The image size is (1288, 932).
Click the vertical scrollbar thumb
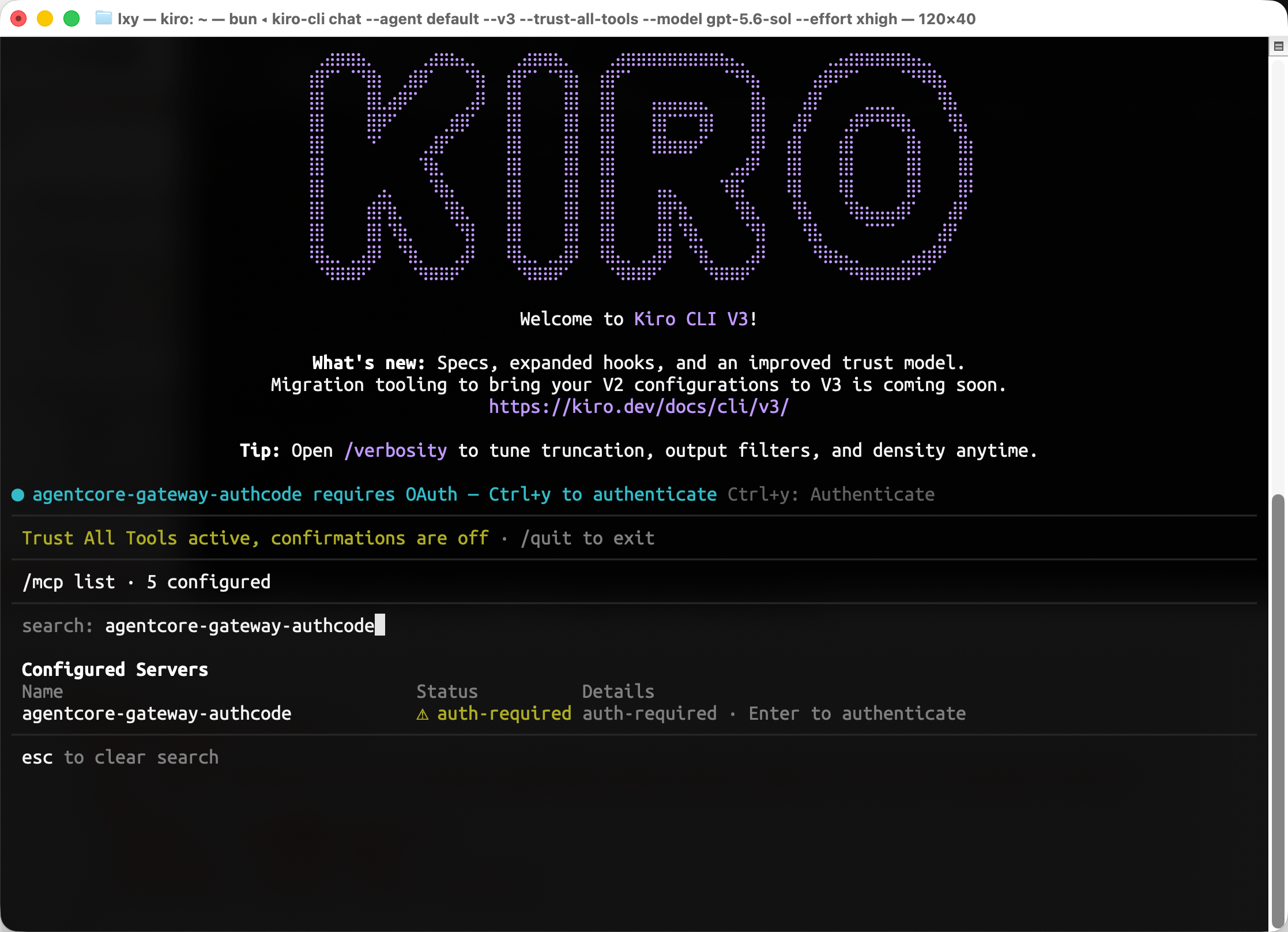tap(1278, 712)
